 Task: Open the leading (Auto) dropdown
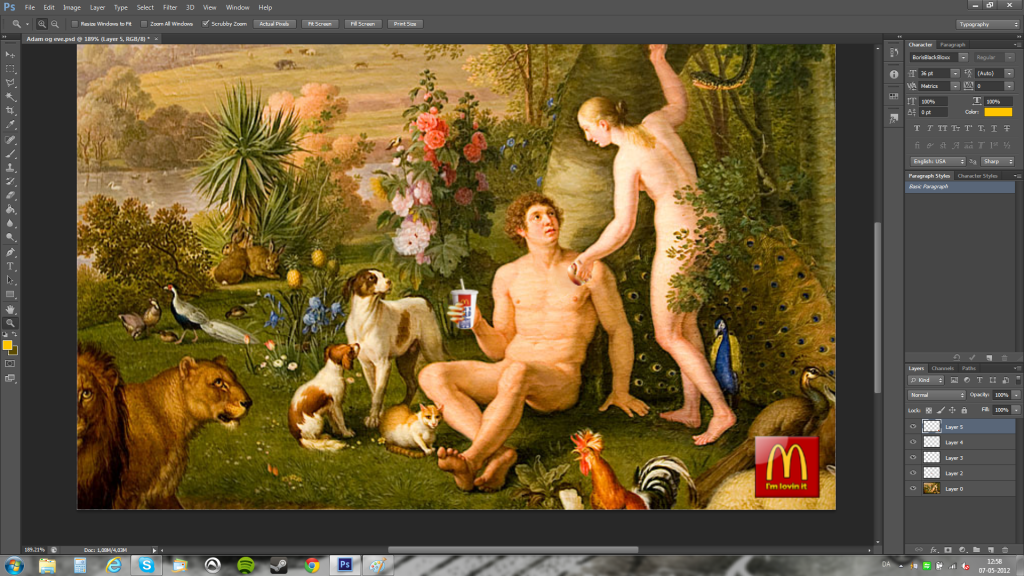[1009, 73]
